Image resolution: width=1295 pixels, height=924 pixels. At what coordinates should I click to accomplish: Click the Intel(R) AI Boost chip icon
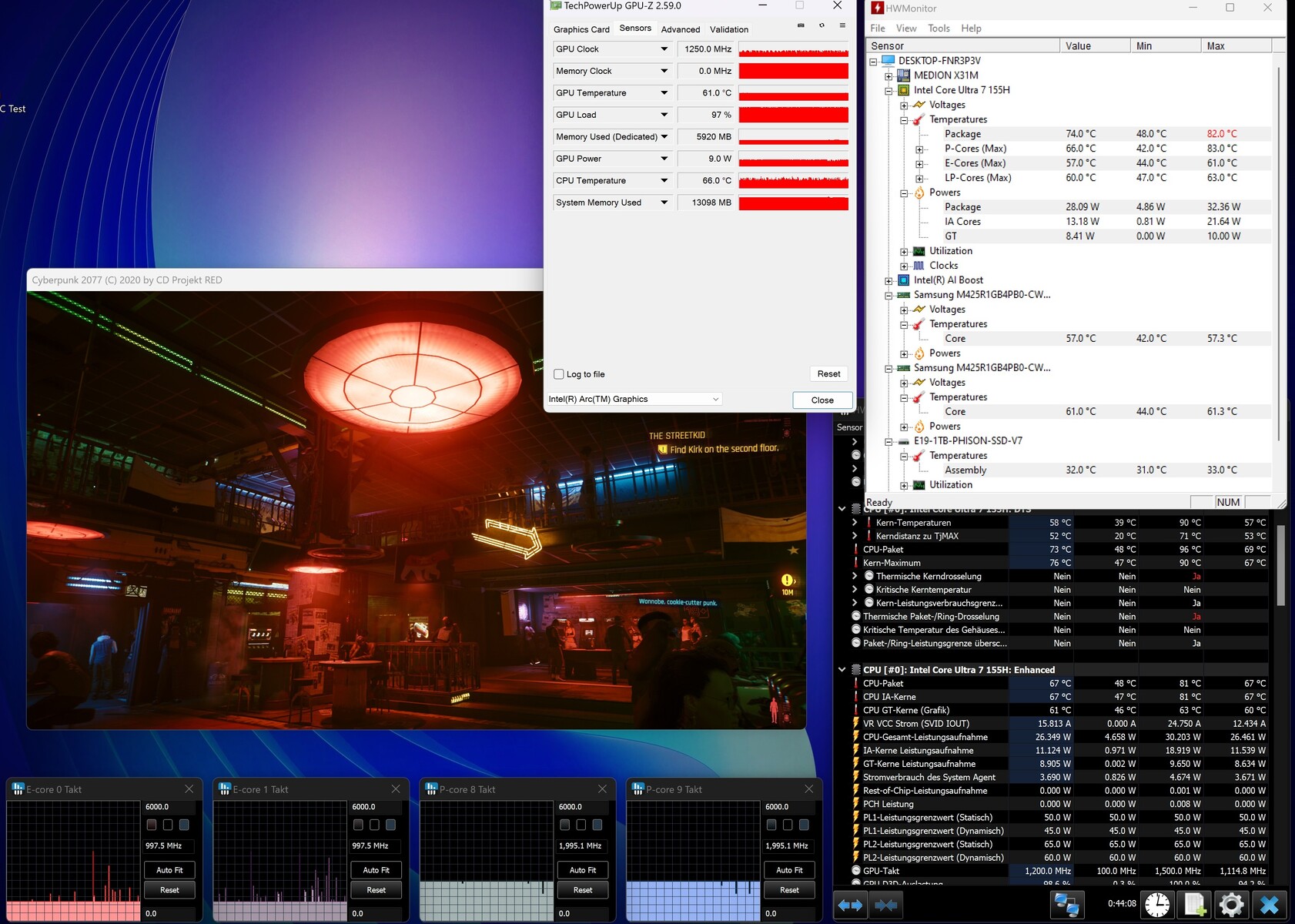(x=903, y=280)
